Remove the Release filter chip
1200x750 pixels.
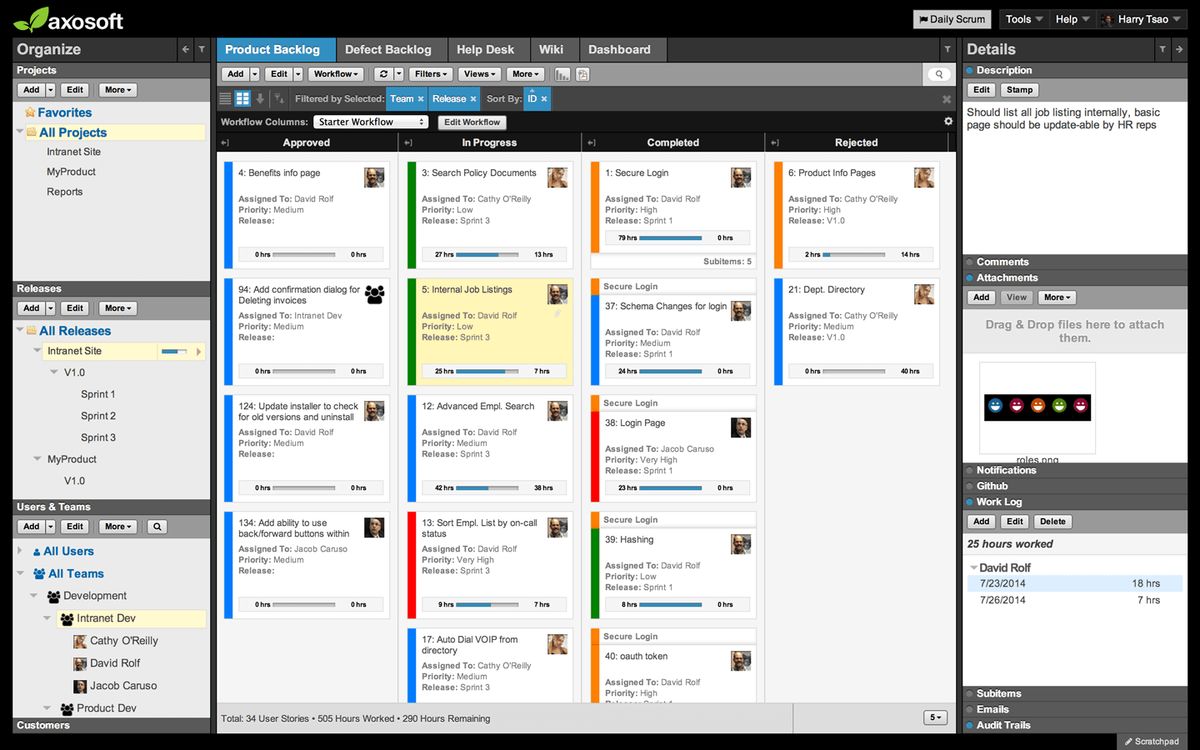(473, 98)
